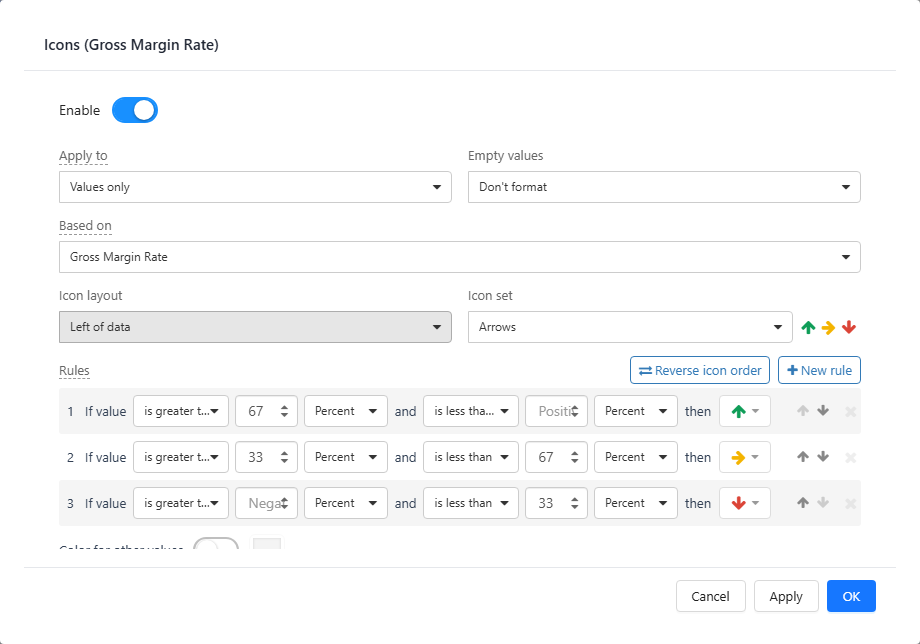This screenshot has width=920, height=644.
Task: Open the Apply to dropdown
Action: [255, 187]
